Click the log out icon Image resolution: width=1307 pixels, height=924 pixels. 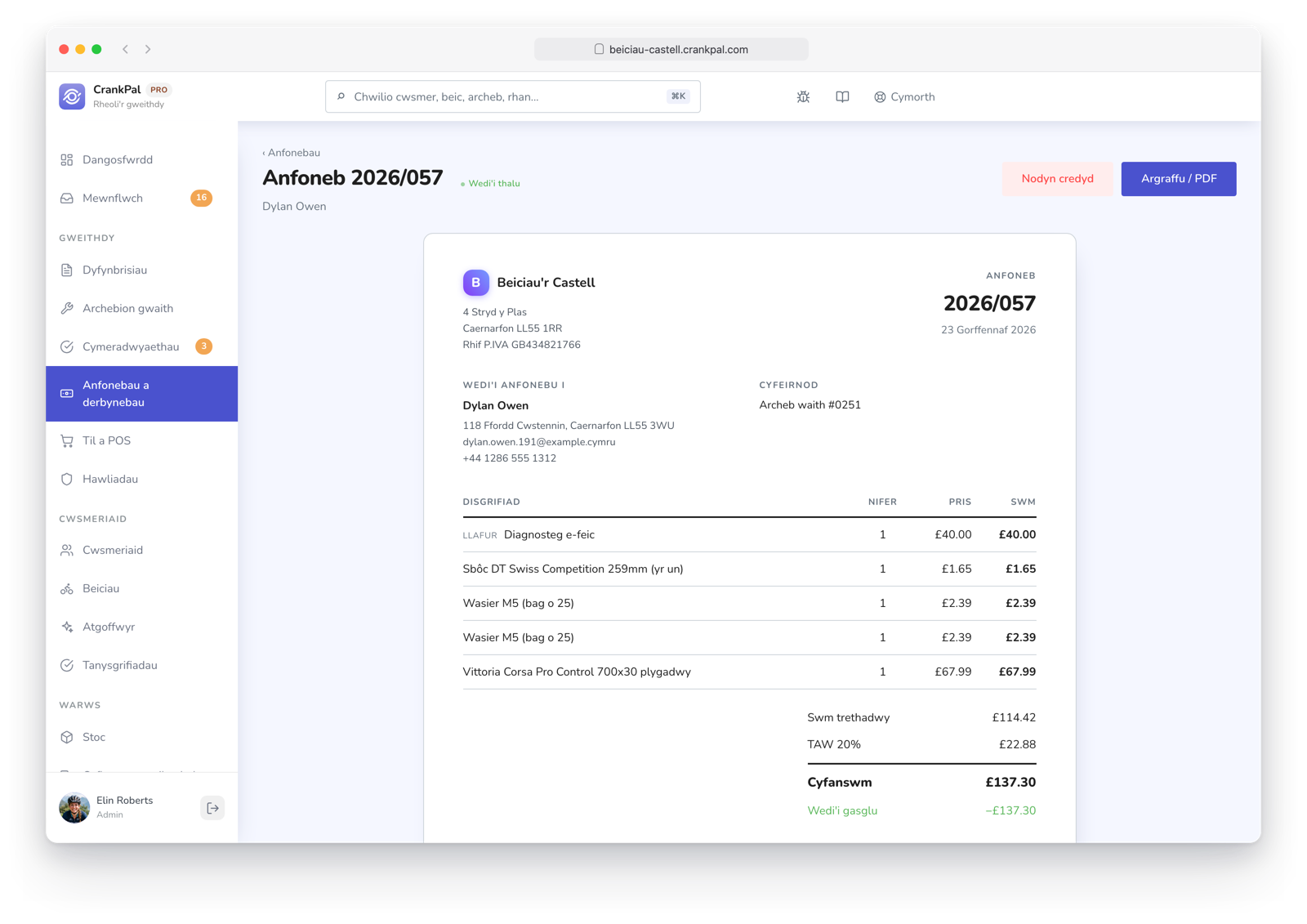(x=212, y=808)
